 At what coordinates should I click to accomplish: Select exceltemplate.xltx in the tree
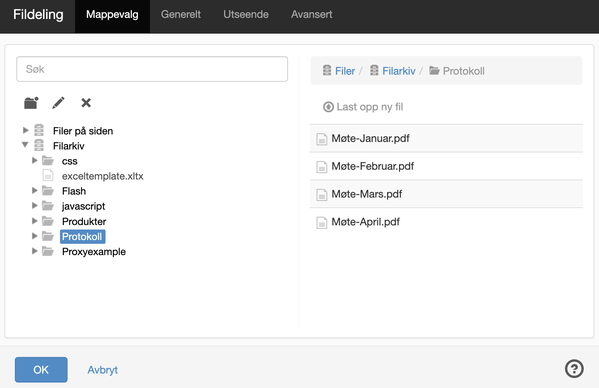tap(103, 176)
